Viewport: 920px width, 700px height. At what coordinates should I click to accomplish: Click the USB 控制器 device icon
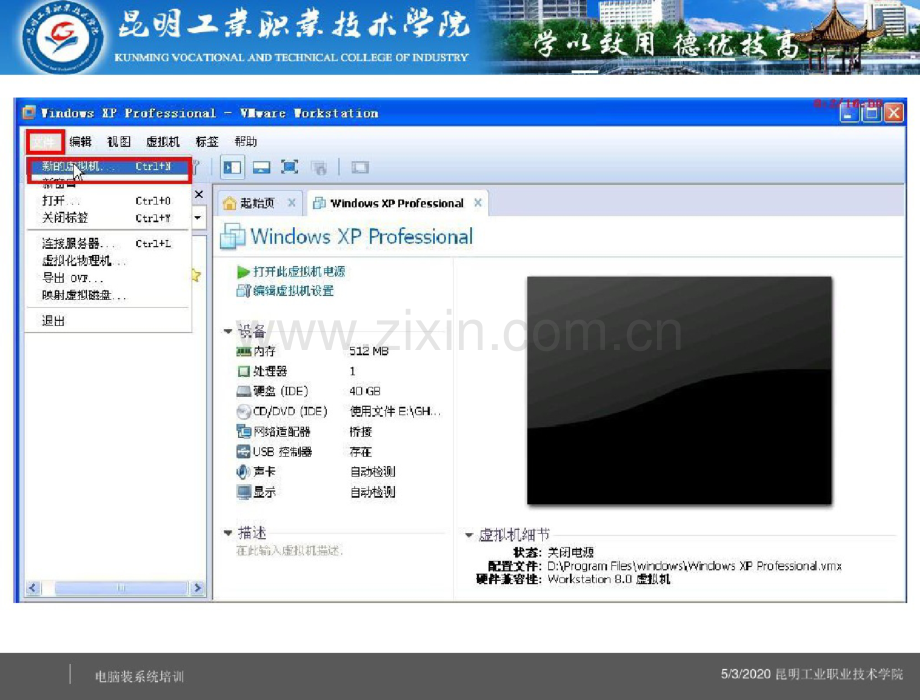pos(243,452)
